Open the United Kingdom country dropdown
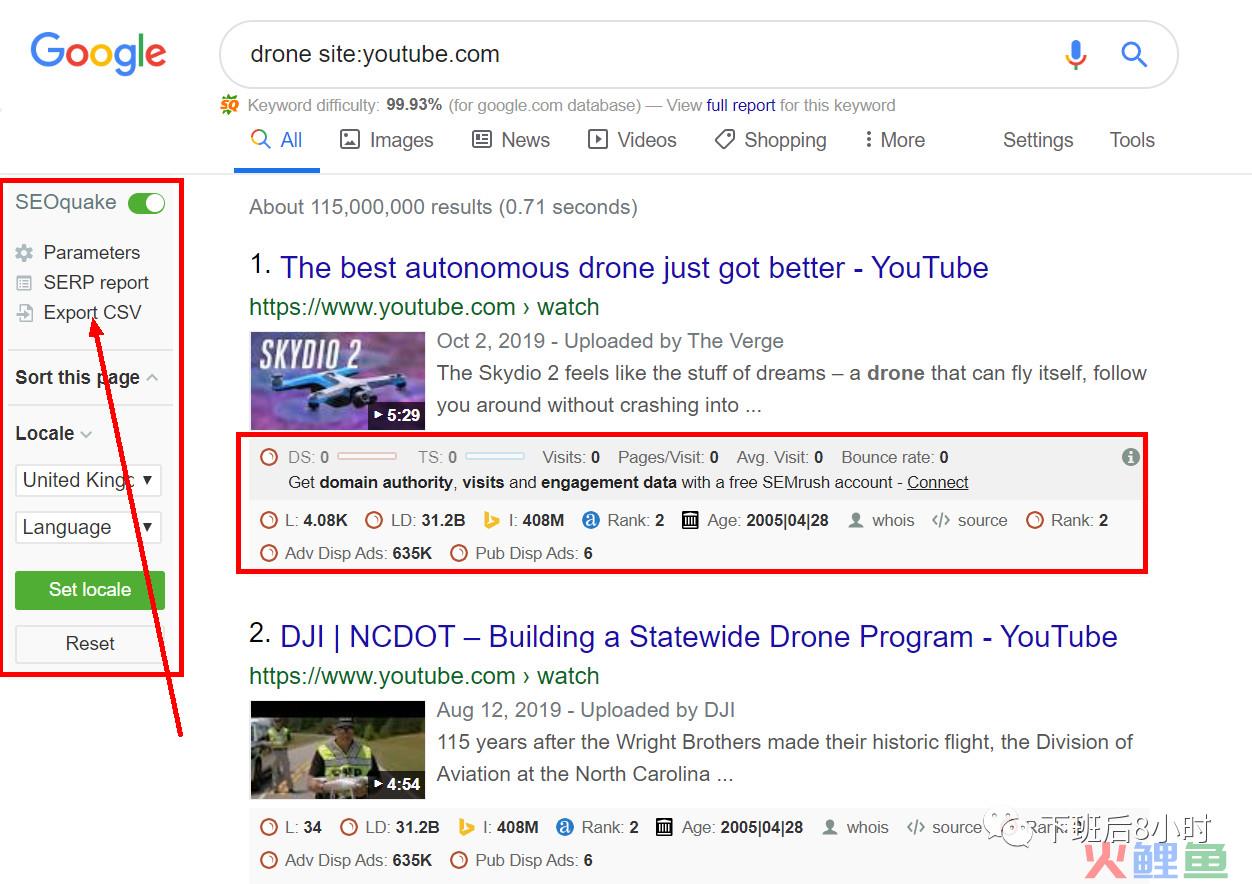Screen dimensions: 1252x884 (x=89, y=480)
